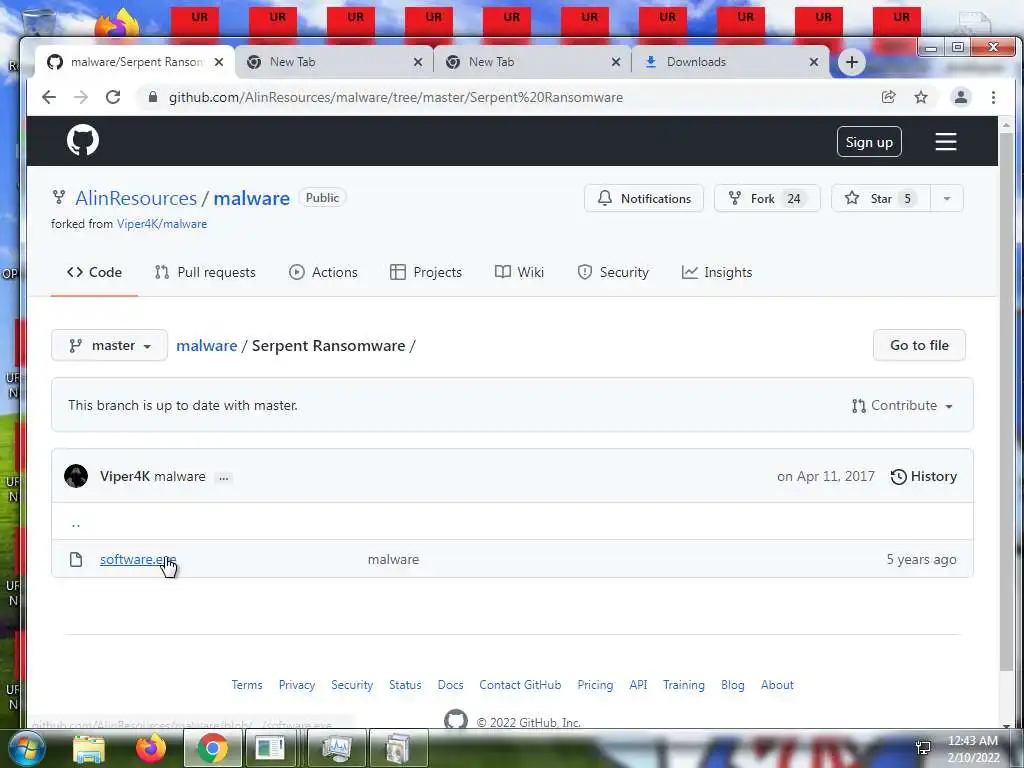Open File Explorer from taskbar
1024x768 pixels.
tap(88, 748)
